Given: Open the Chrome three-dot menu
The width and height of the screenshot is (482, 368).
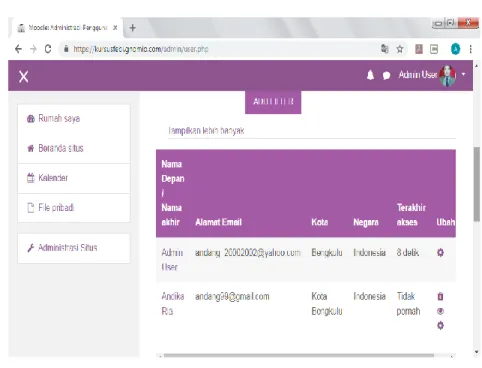Looking at the screenshot, I should coord(470,49).
